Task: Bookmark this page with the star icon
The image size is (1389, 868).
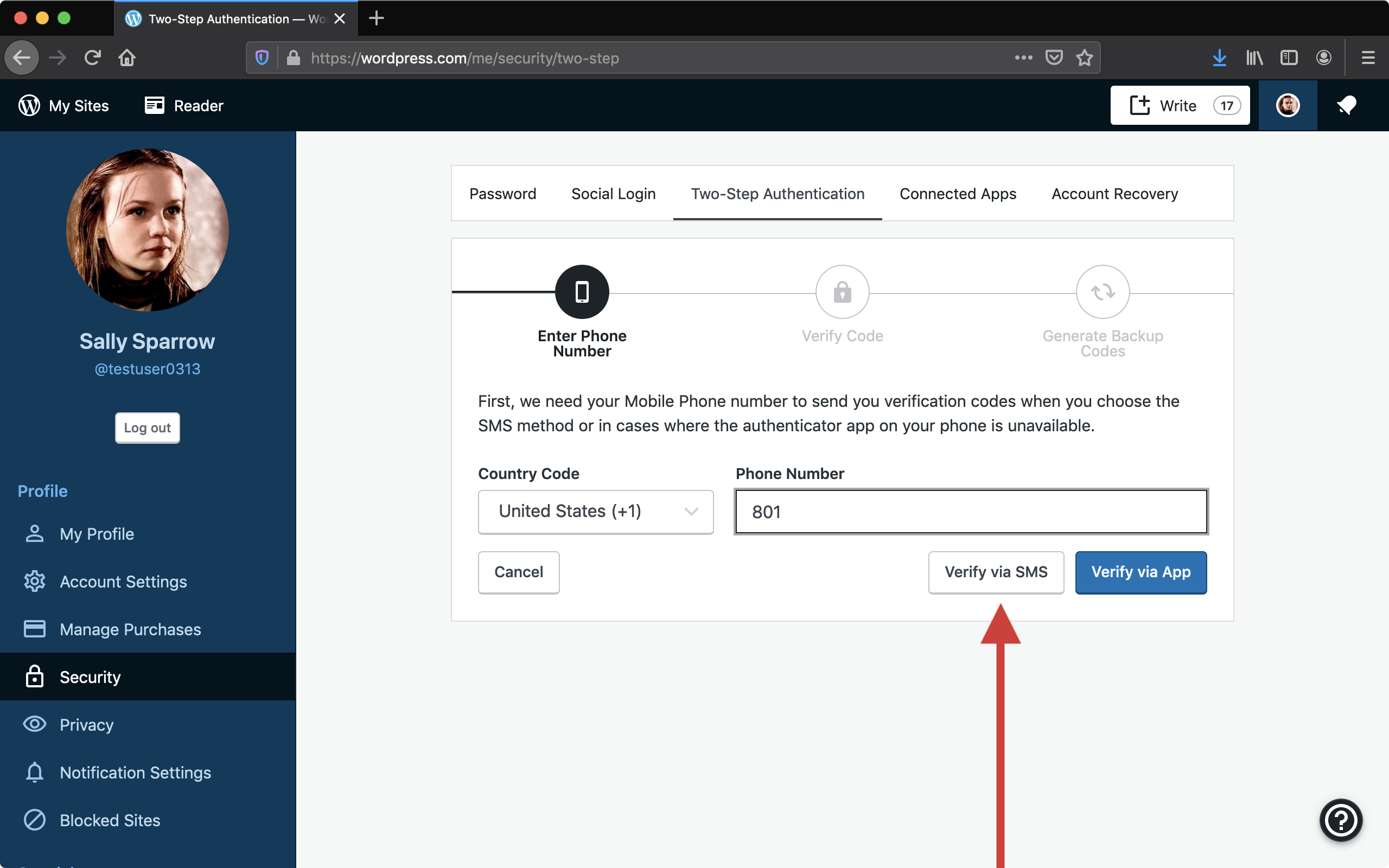Action: [x=1084, y=58]
